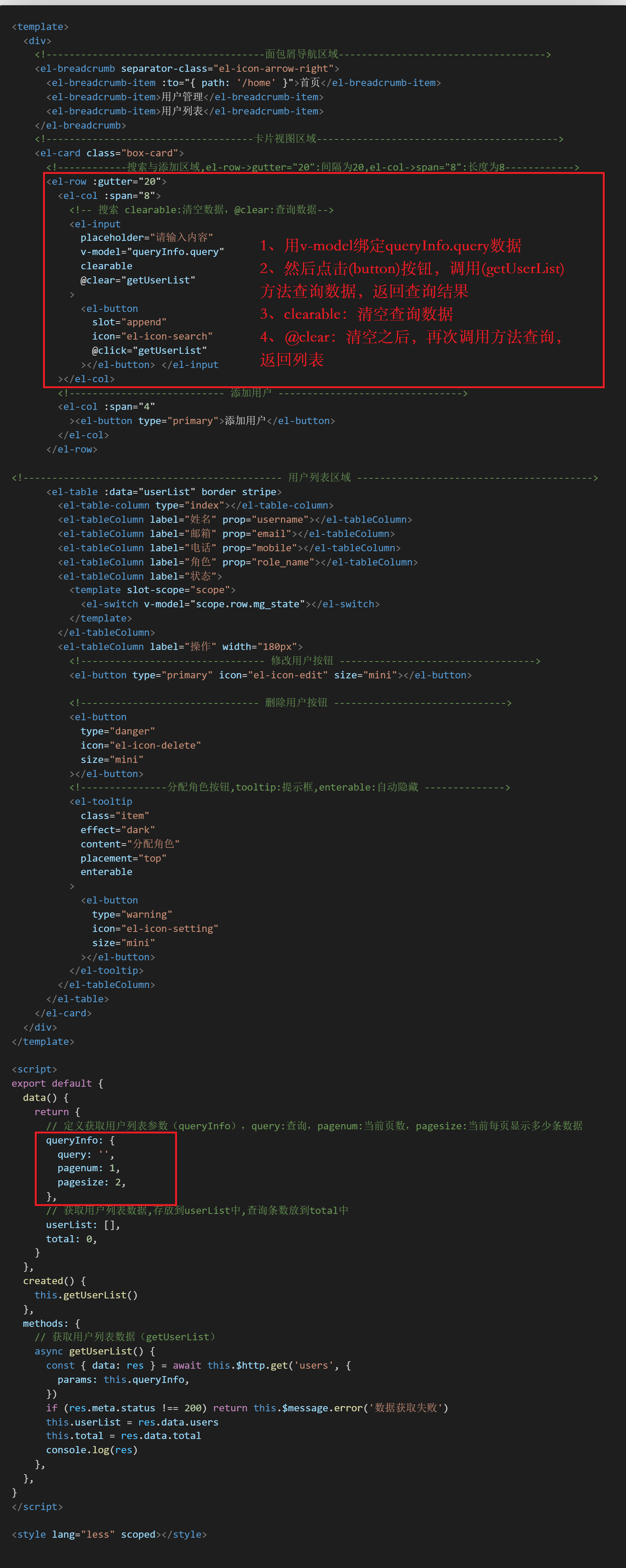Click the @click="getUserList" attribute line
The width and height of the screenshot is (626, 1568).
click(149, 351)
